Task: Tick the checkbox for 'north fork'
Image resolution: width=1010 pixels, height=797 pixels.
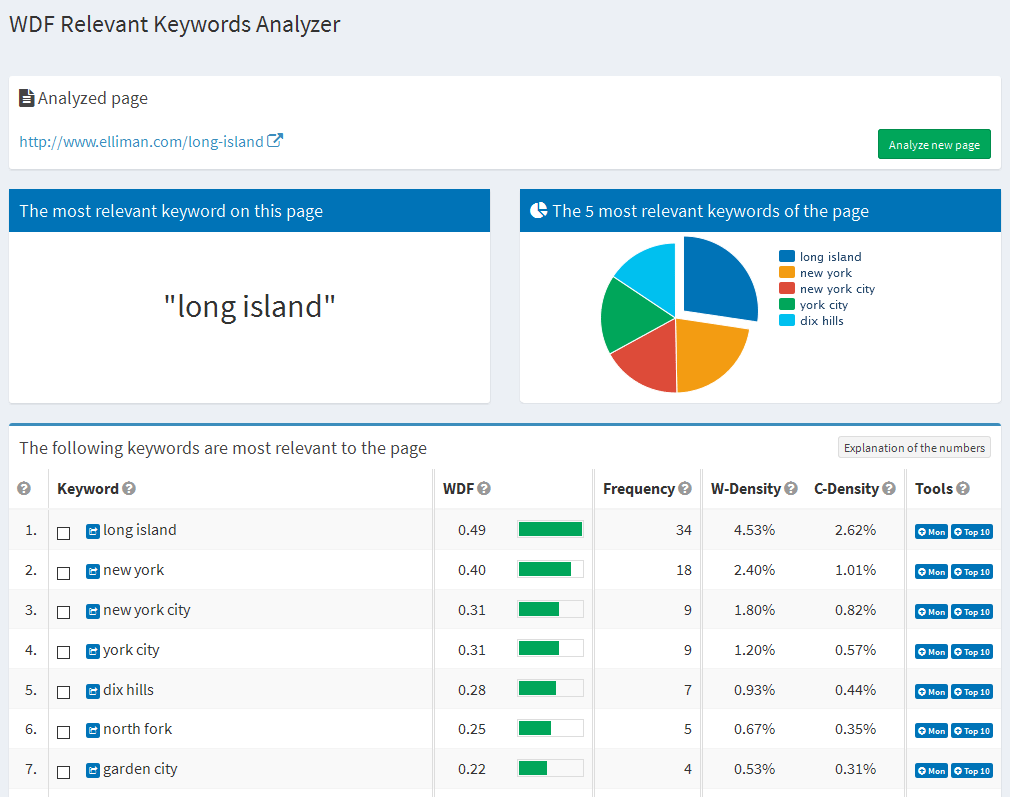Action: tap(64, 730)
